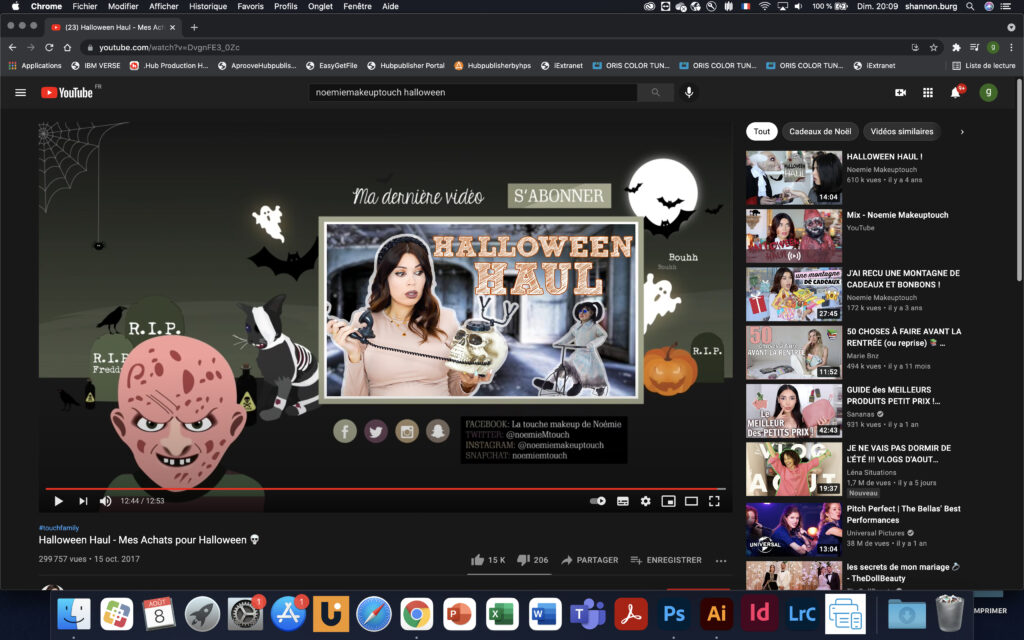Enter full screen mode in the player
The height and width of the screenshot is (640, 1024).
(x=714, y=501)
